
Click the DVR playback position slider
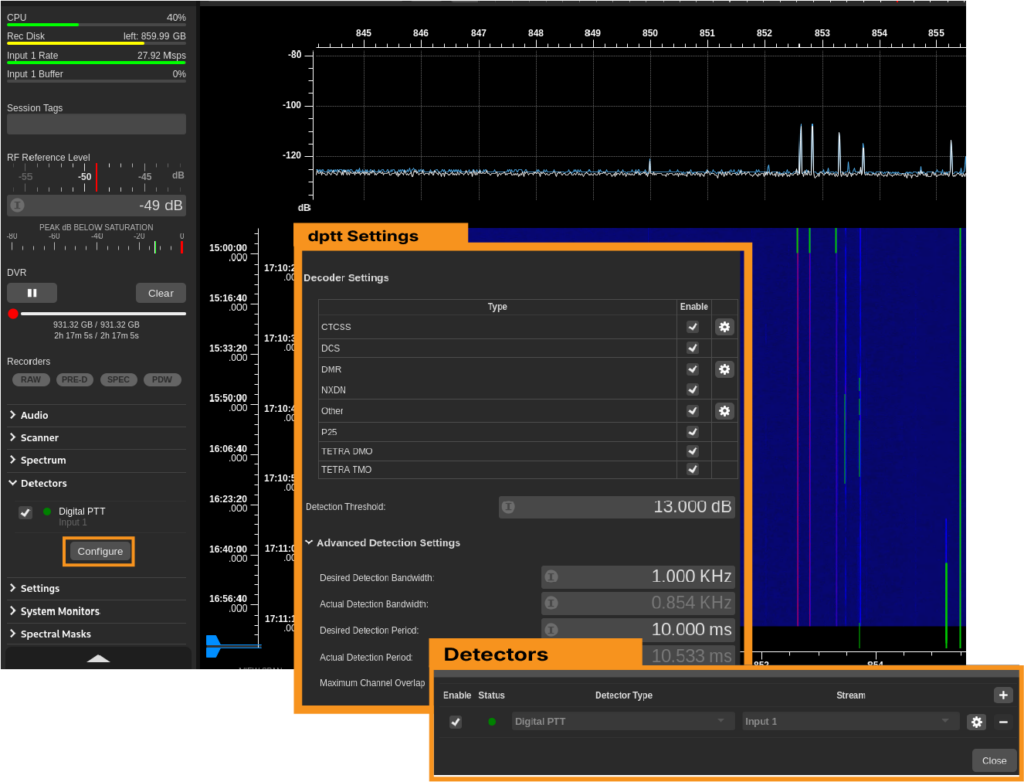(100, 313)
